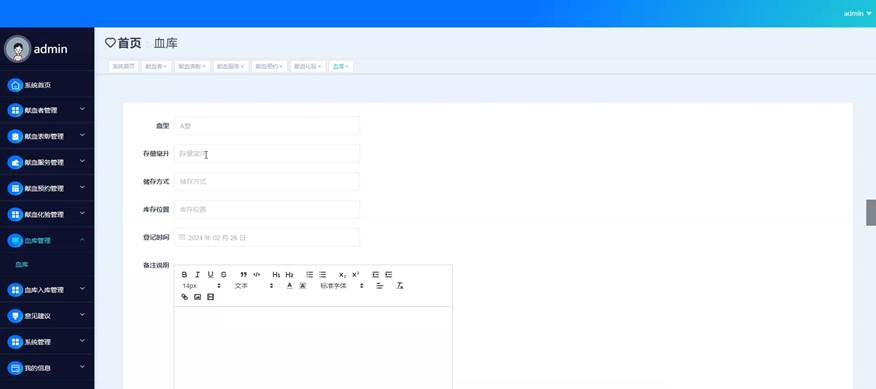This screenshot has height=389, width=876.
Task: Apply Heading 1 (H1) formatting
Action: click(x=276, y=274)
